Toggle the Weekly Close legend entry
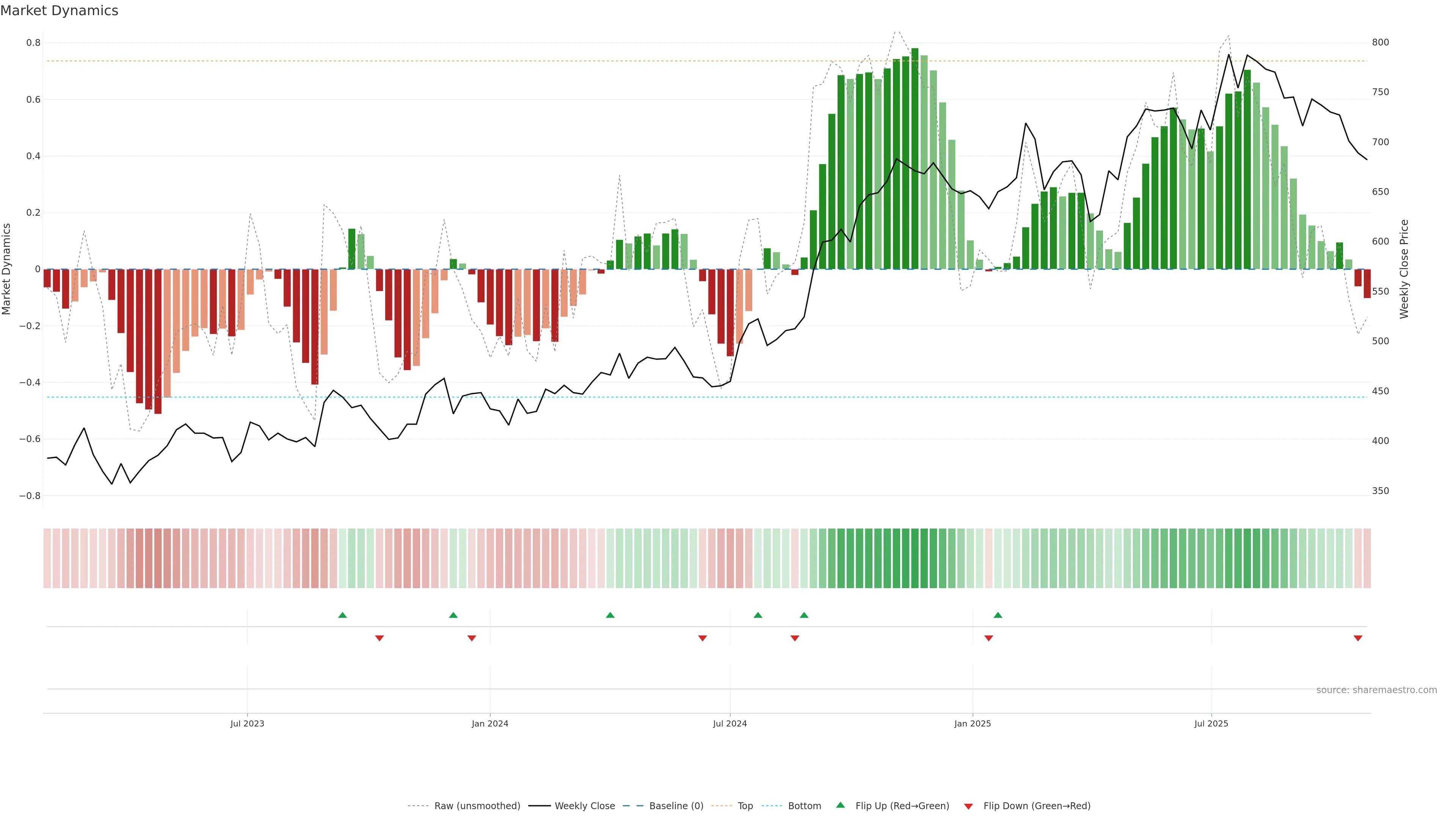The height and width of the screenshot is (819, 1456). point(584,806)
